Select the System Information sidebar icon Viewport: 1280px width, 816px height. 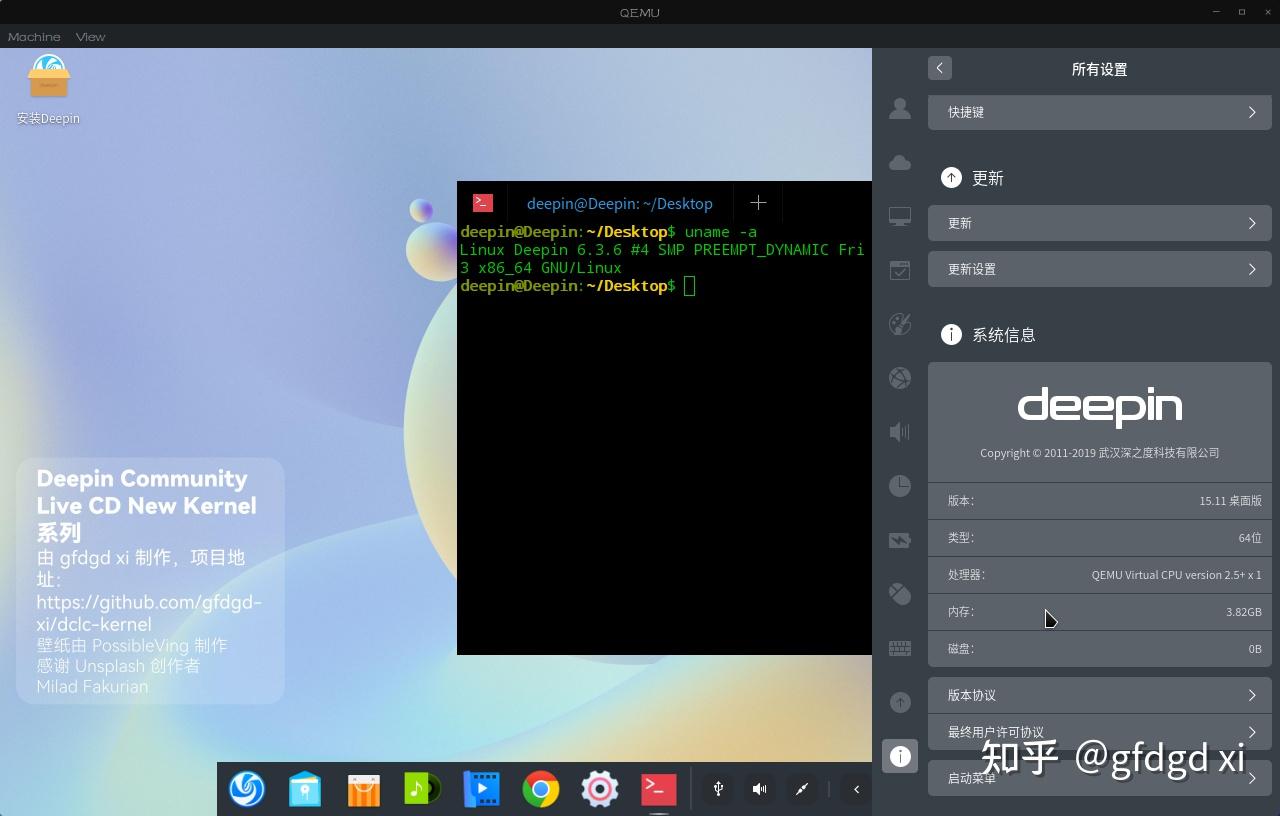899,756
